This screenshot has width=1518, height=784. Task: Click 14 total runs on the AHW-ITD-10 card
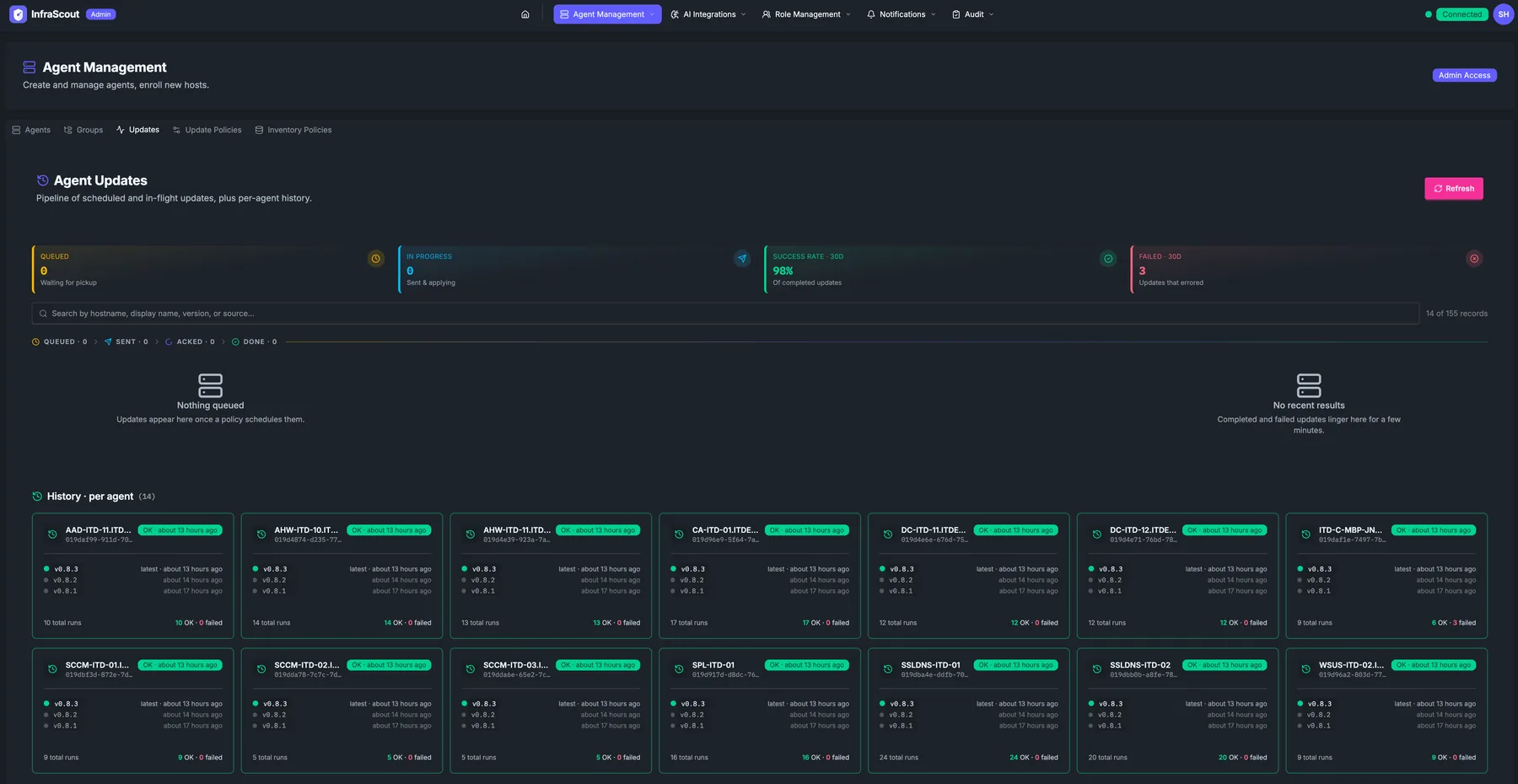pyautogui.click(x=271, y=623)
